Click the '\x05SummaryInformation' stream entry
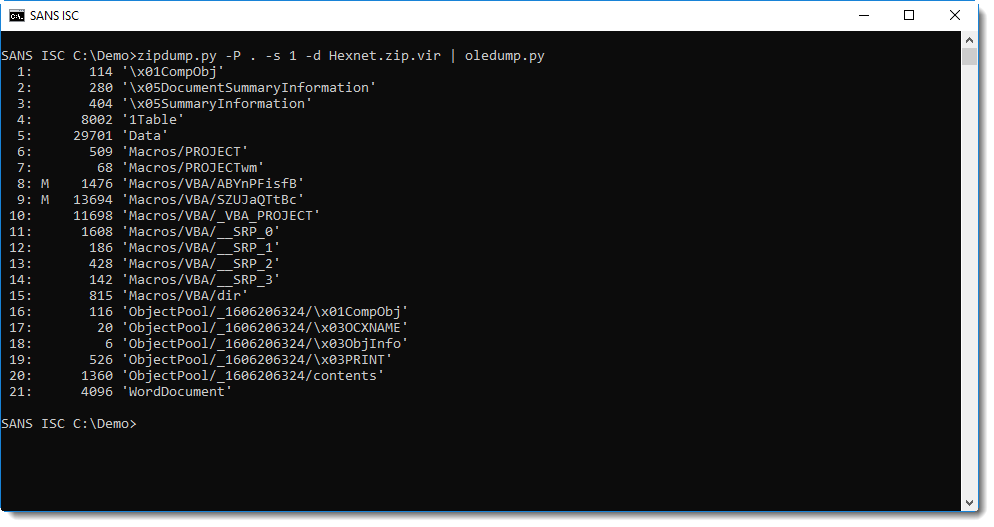The height and width of the screenshot is (527, 994). (217, 104)
